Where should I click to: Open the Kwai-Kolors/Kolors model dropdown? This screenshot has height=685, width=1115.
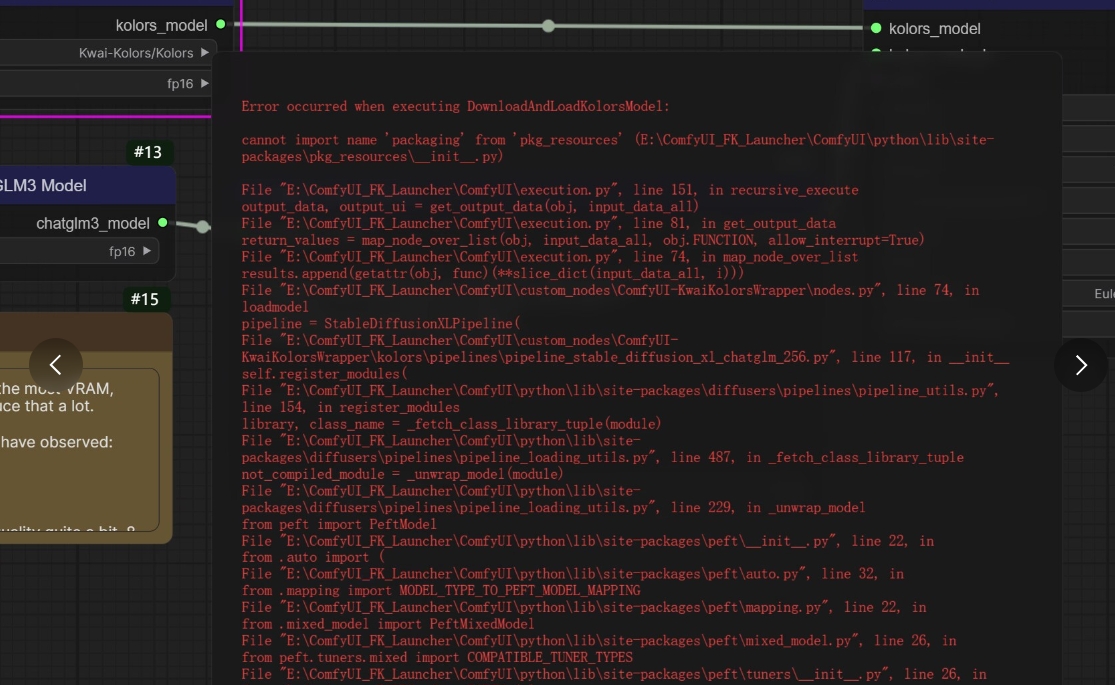(100, 53)
